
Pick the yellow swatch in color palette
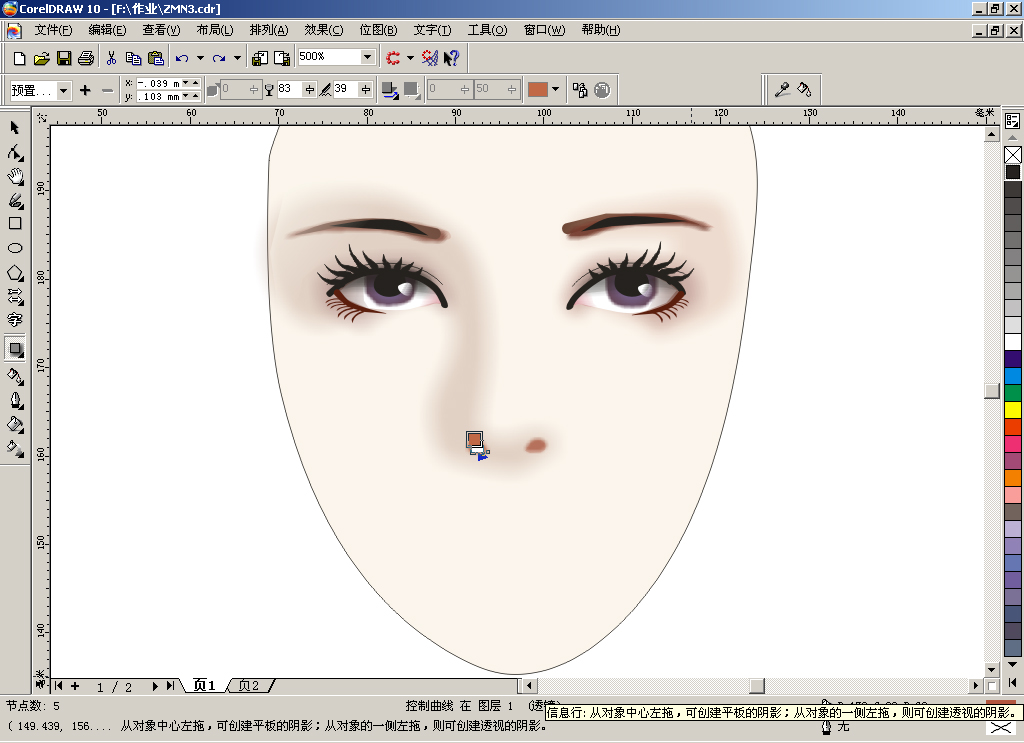pos(1013,410)
